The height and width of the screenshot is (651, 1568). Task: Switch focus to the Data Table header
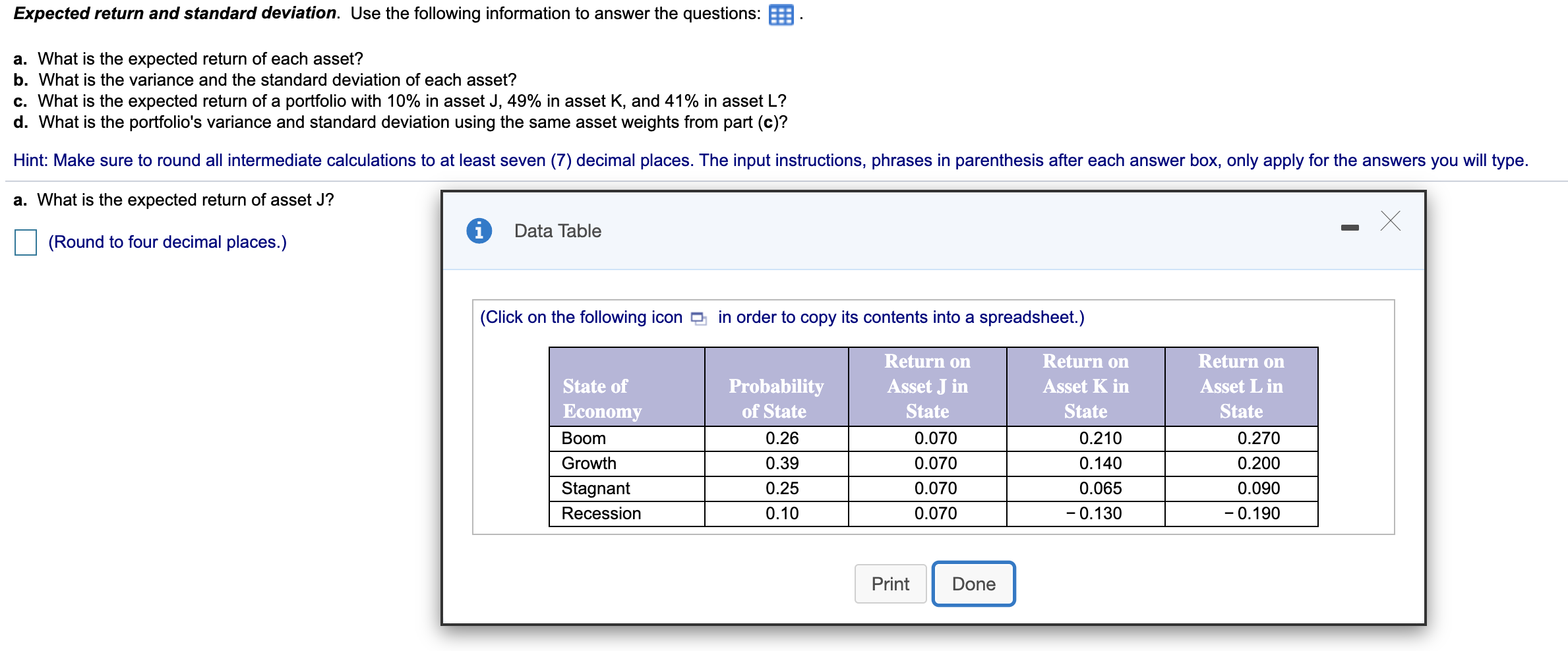(x=557, y=231)
